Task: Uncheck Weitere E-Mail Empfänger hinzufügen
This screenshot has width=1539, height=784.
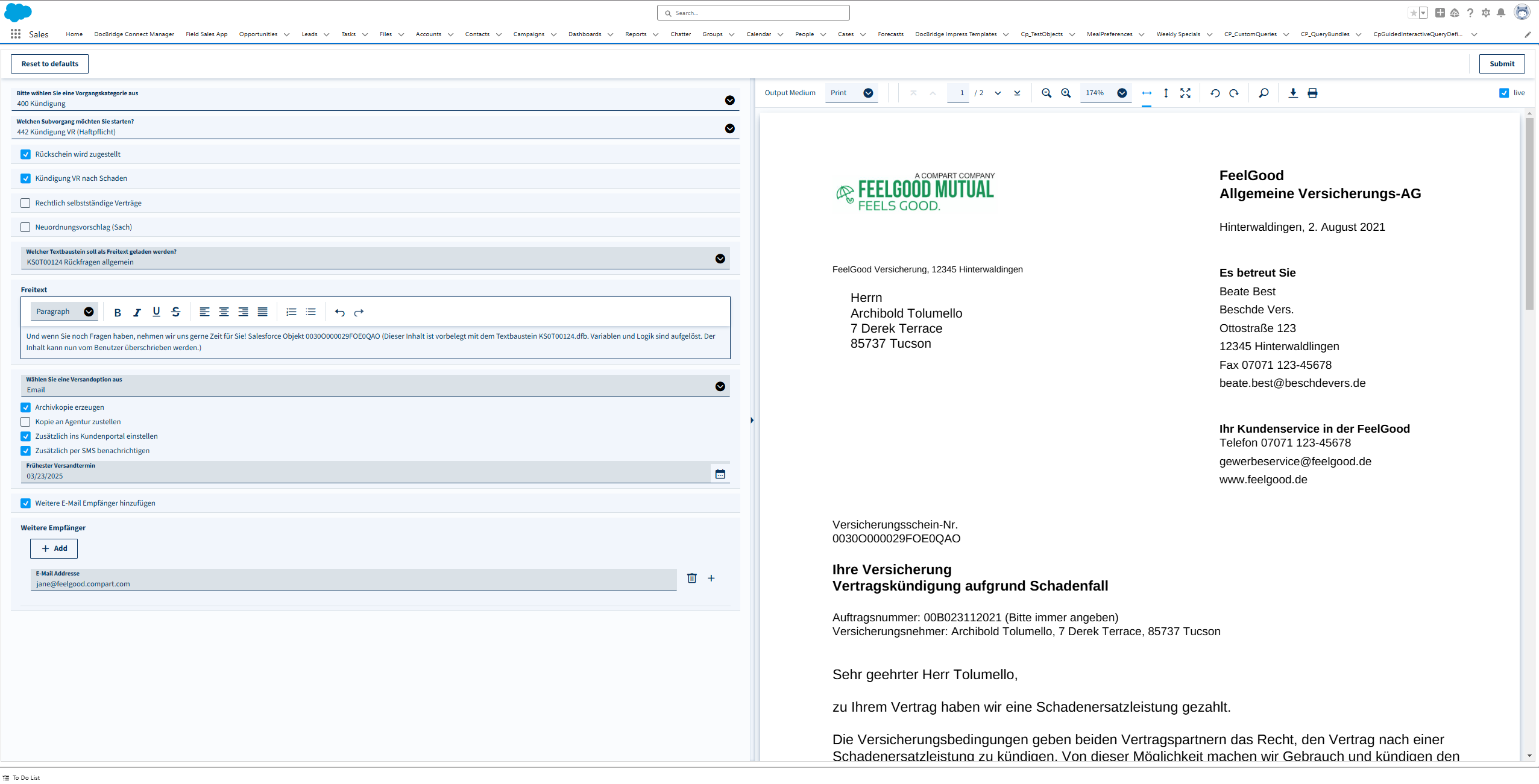Action: click(25, 503)
